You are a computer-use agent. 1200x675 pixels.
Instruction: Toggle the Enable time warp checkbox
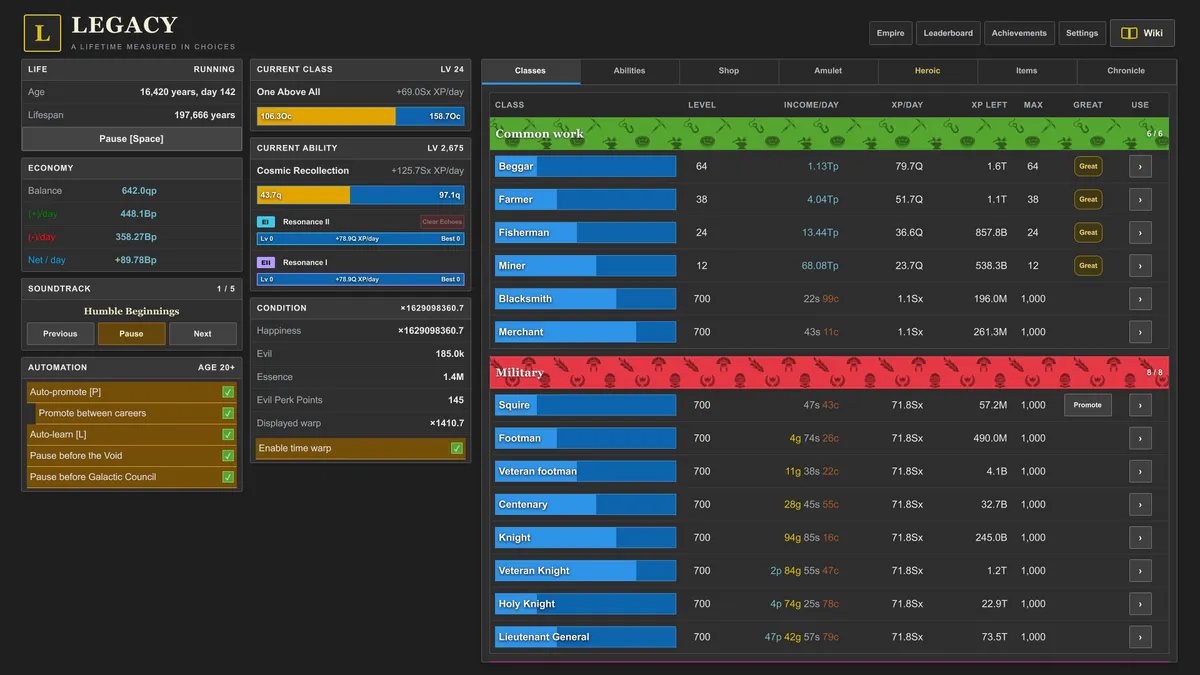(x=457, y=448)
